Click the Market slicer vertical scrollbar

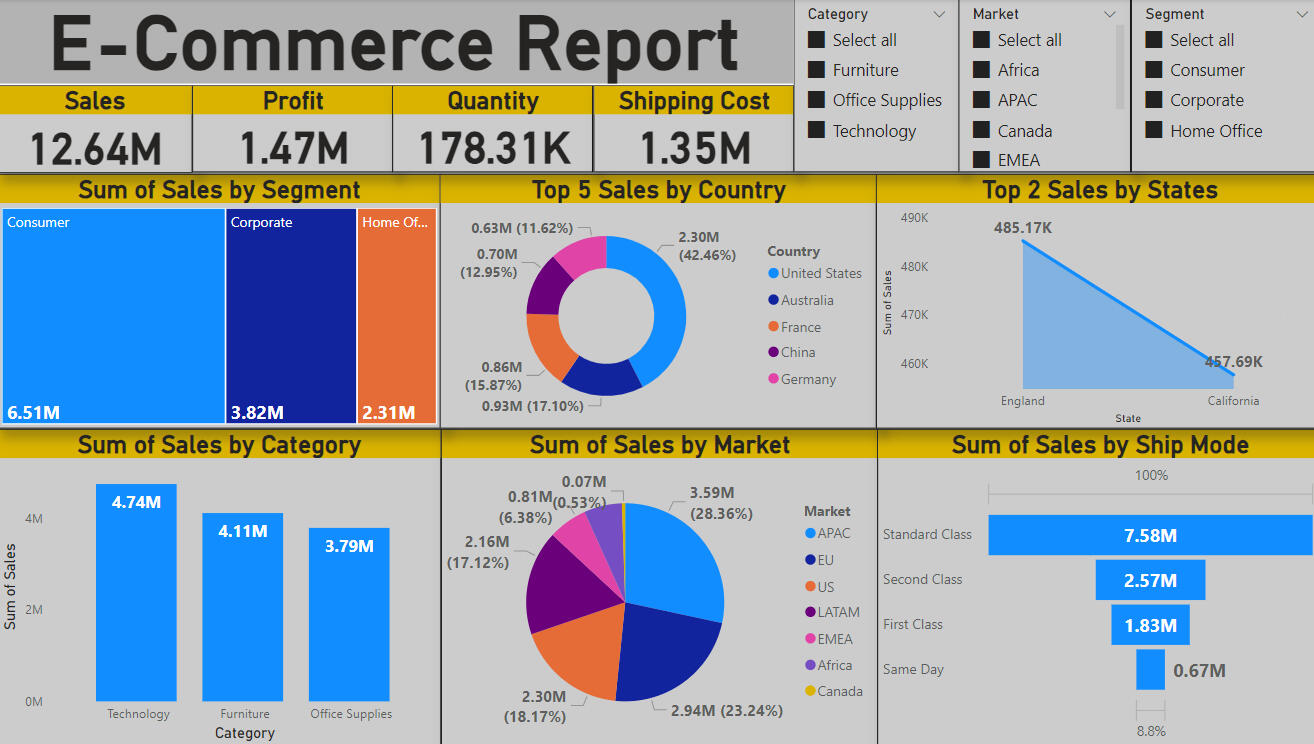tap(1119, 66)
